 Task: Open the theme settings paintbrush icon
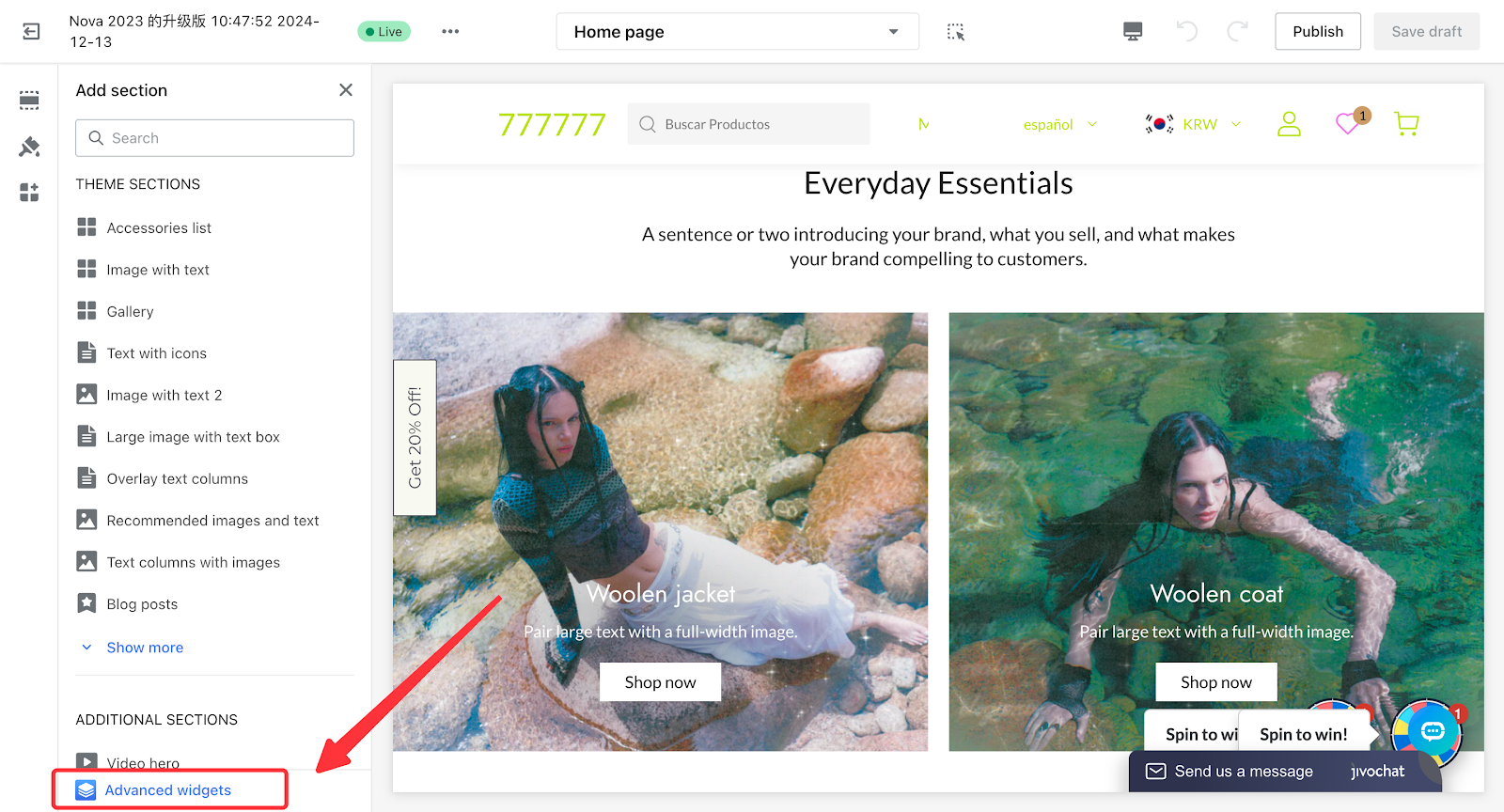tap(29, 147)
